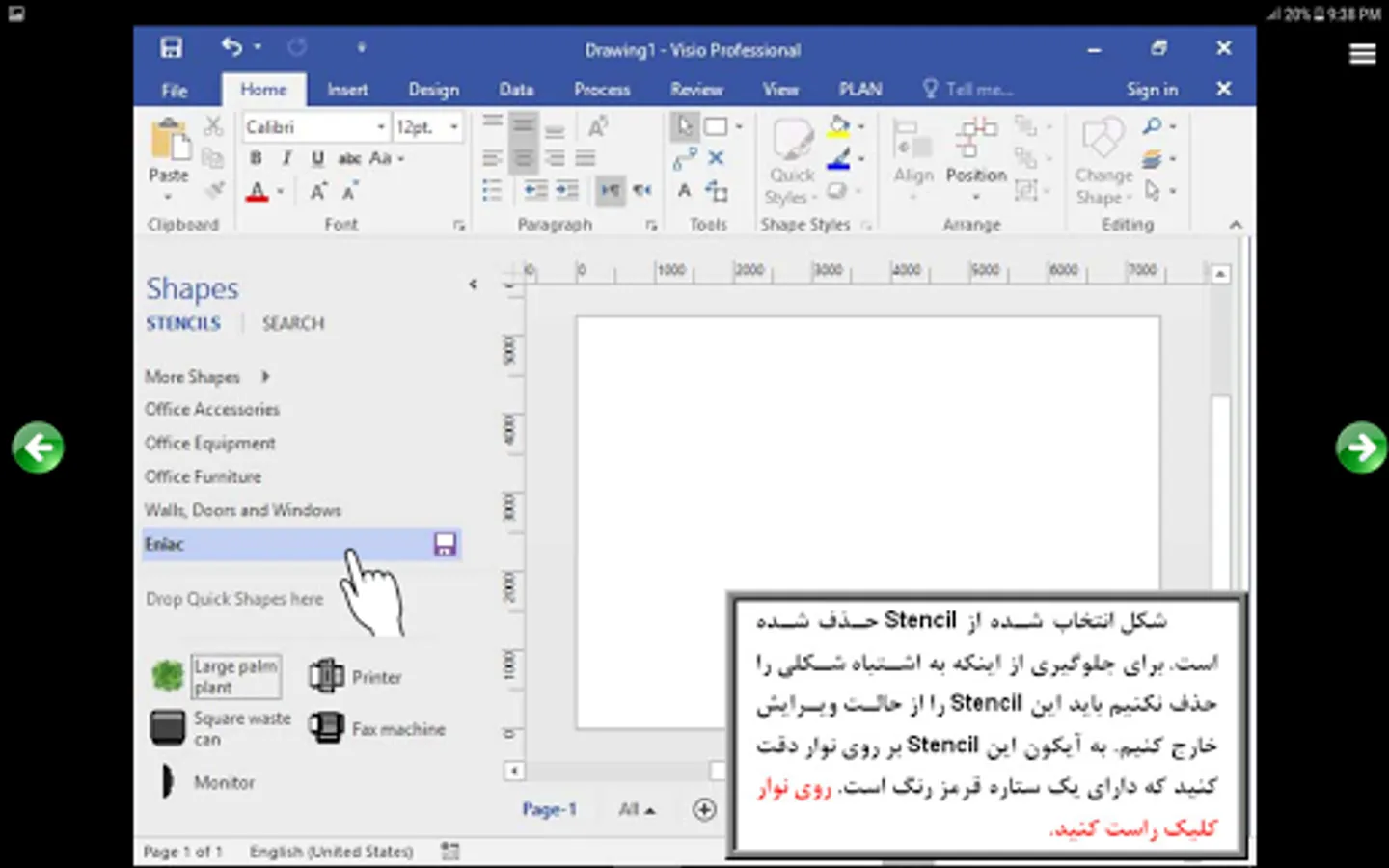
Task: Insert a new page with the plus icon
Action: tap(705, 810)
